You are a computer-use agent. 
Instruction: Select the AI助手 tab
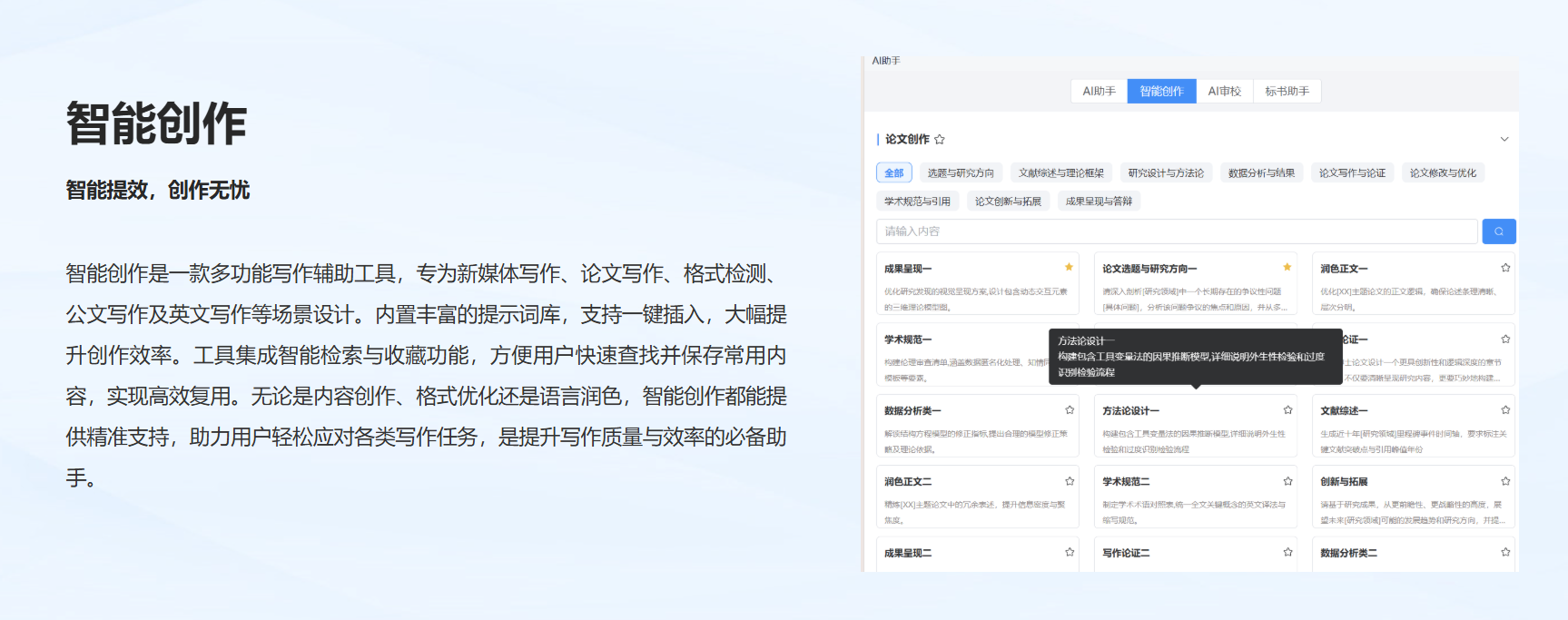(1099, 92)
